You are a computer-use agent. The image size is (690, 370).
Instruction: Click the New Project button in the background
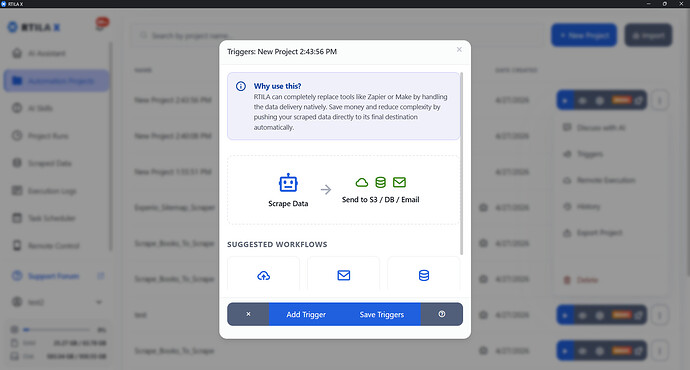click(x=584, y=35)
